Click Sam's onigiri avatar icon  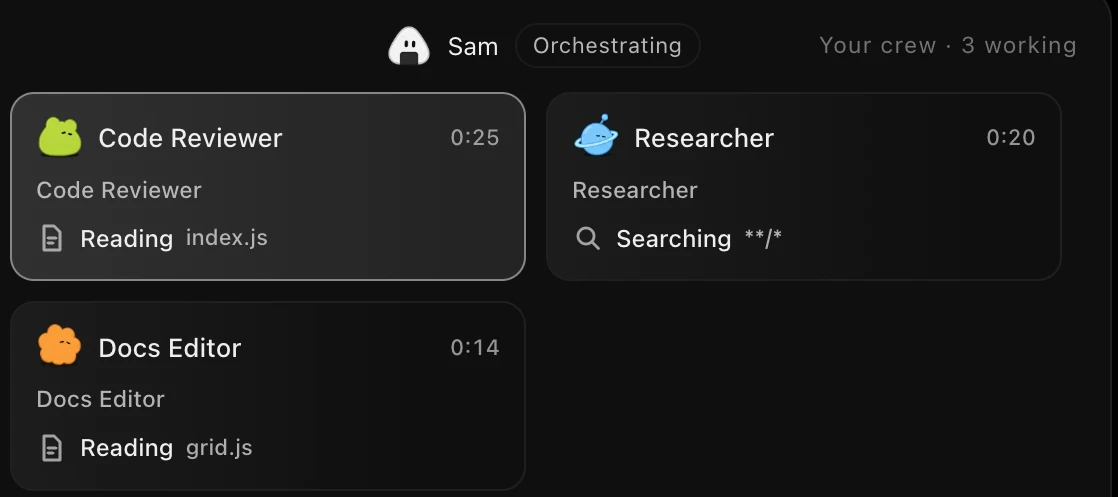click(409, 46)
